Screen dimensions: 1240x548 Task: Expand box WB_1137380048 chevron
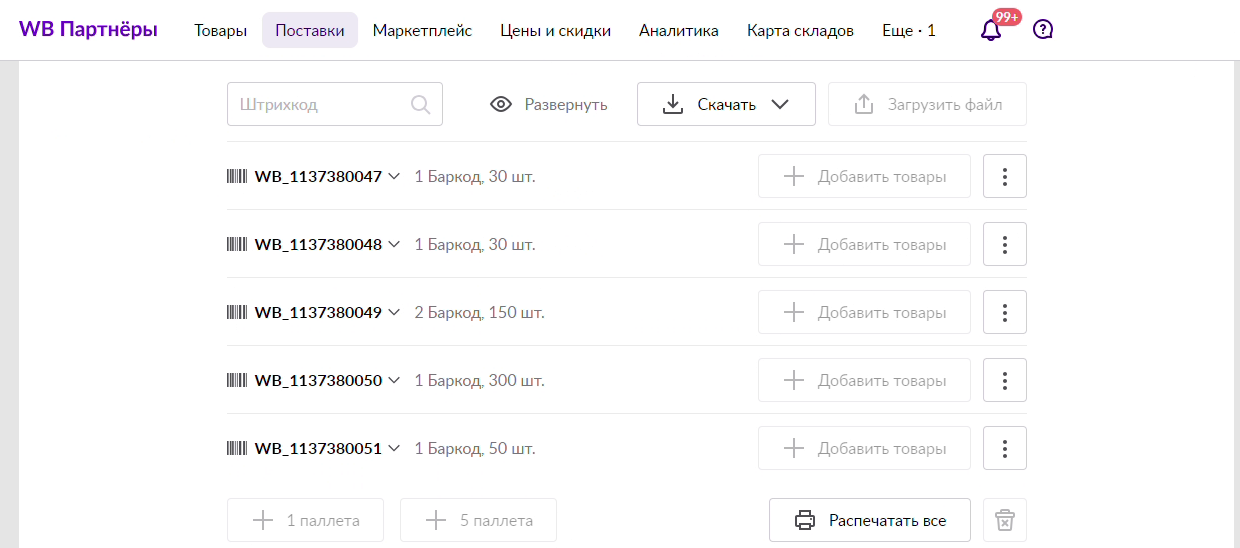pyautogui.click(x=394, y=244)
